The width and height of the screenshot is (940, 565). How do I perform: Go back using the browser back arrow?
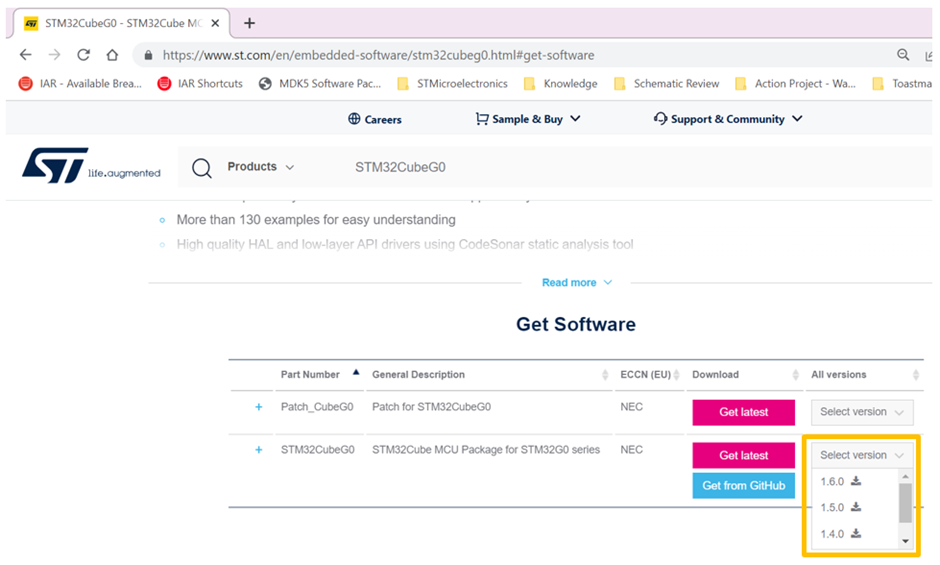pyautogui.click(x=25, y=55)
